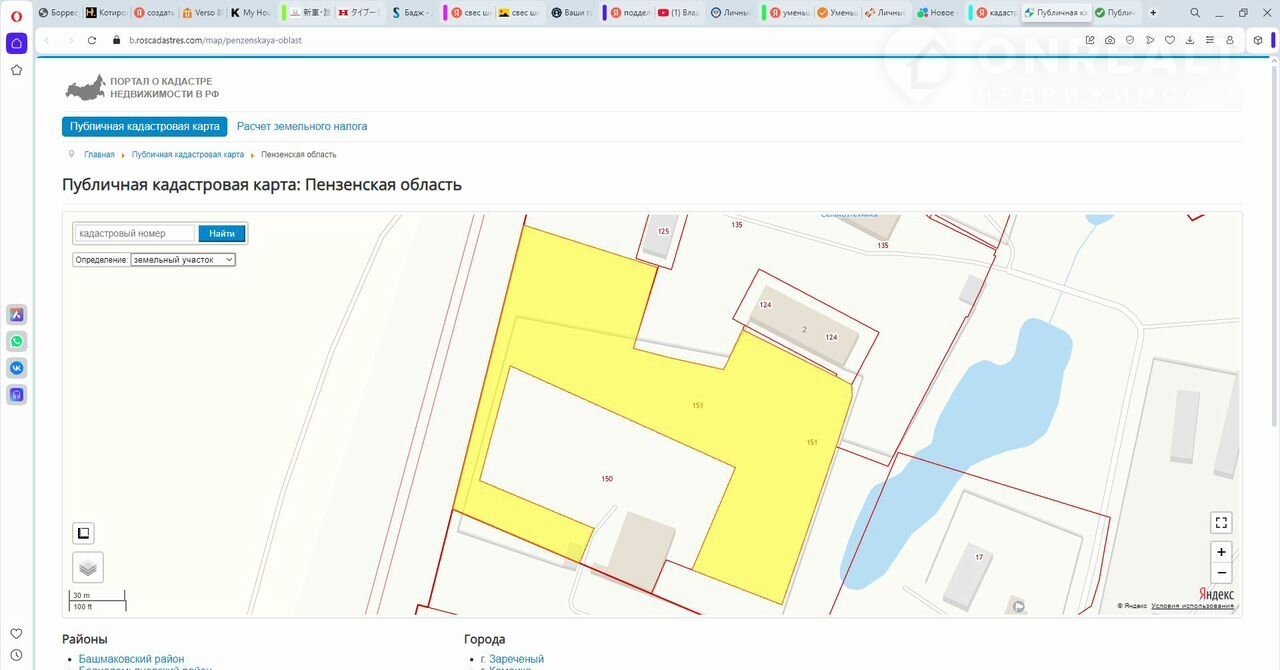Select "Публичная кадастровая карта" main tab
Image resolution: width=1280 pixels, height=670 pixels.
click(145, 127)
